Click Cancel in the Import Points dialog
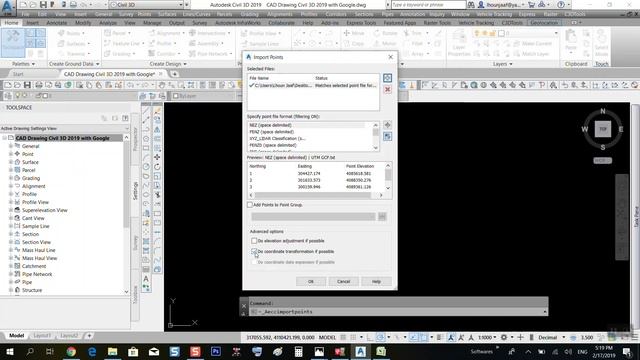The width and height of the screenshot is (640, 360). pyautogui.click(x=343, y=282)
